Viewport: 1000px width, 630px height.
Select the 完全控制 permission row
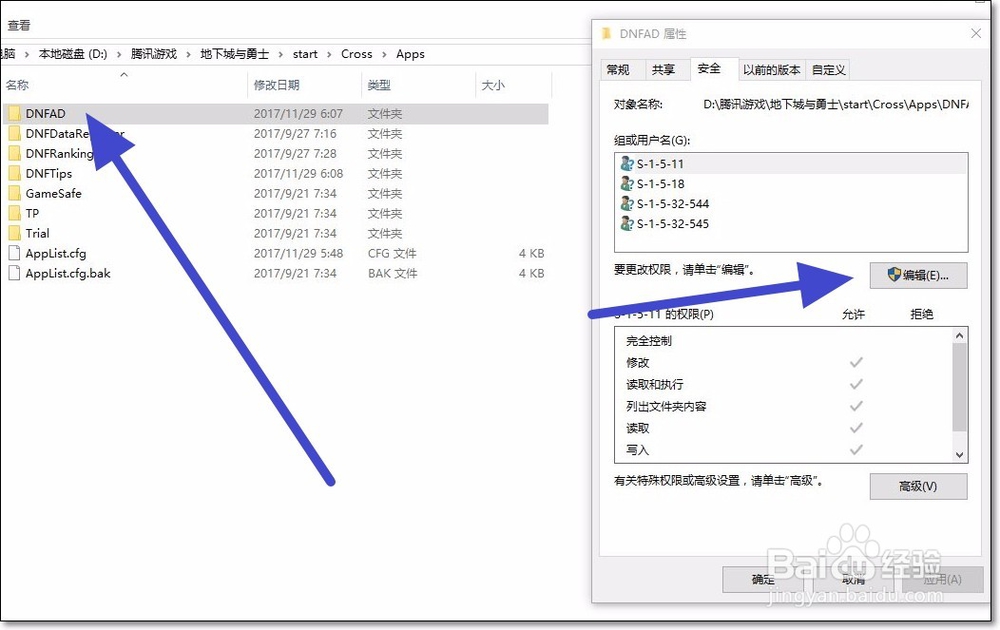784,341
